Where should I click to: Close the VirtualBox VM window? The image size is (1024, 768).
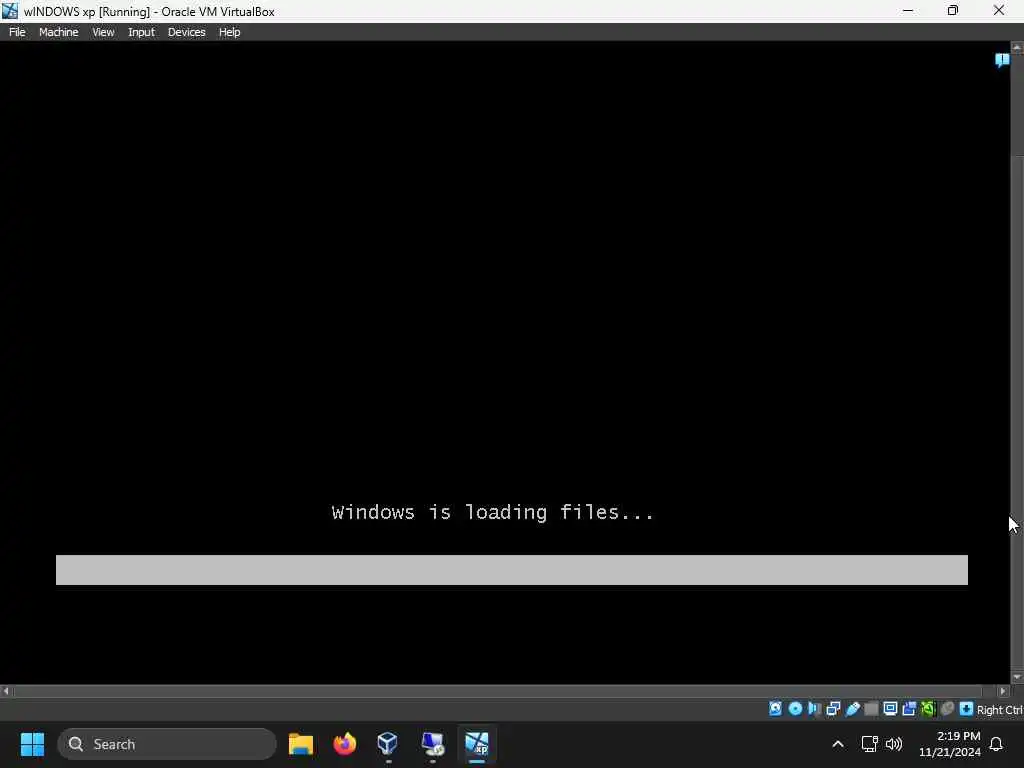[999, 11]
